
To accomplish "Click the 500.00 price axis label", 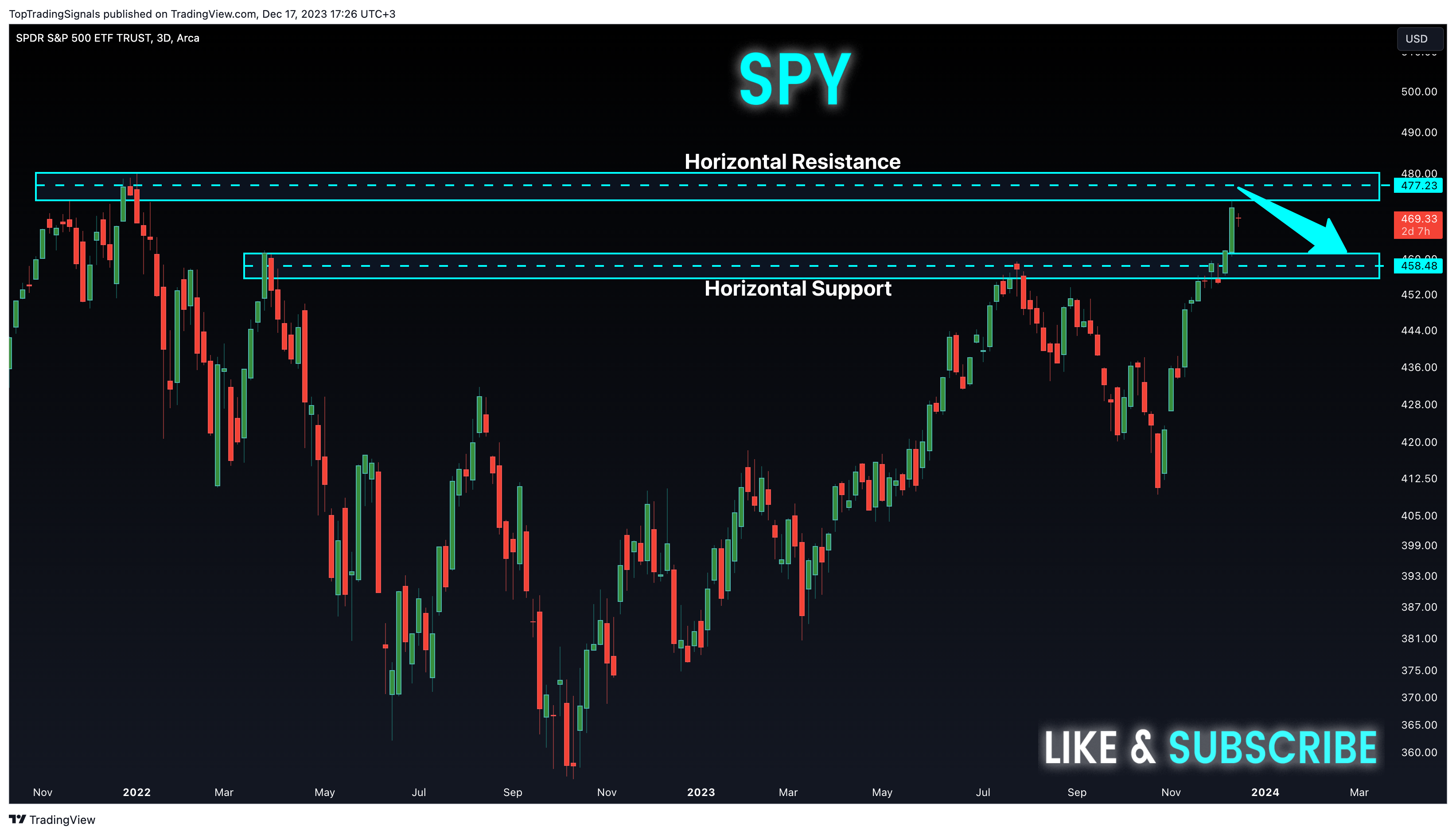I will [1419, 92].
